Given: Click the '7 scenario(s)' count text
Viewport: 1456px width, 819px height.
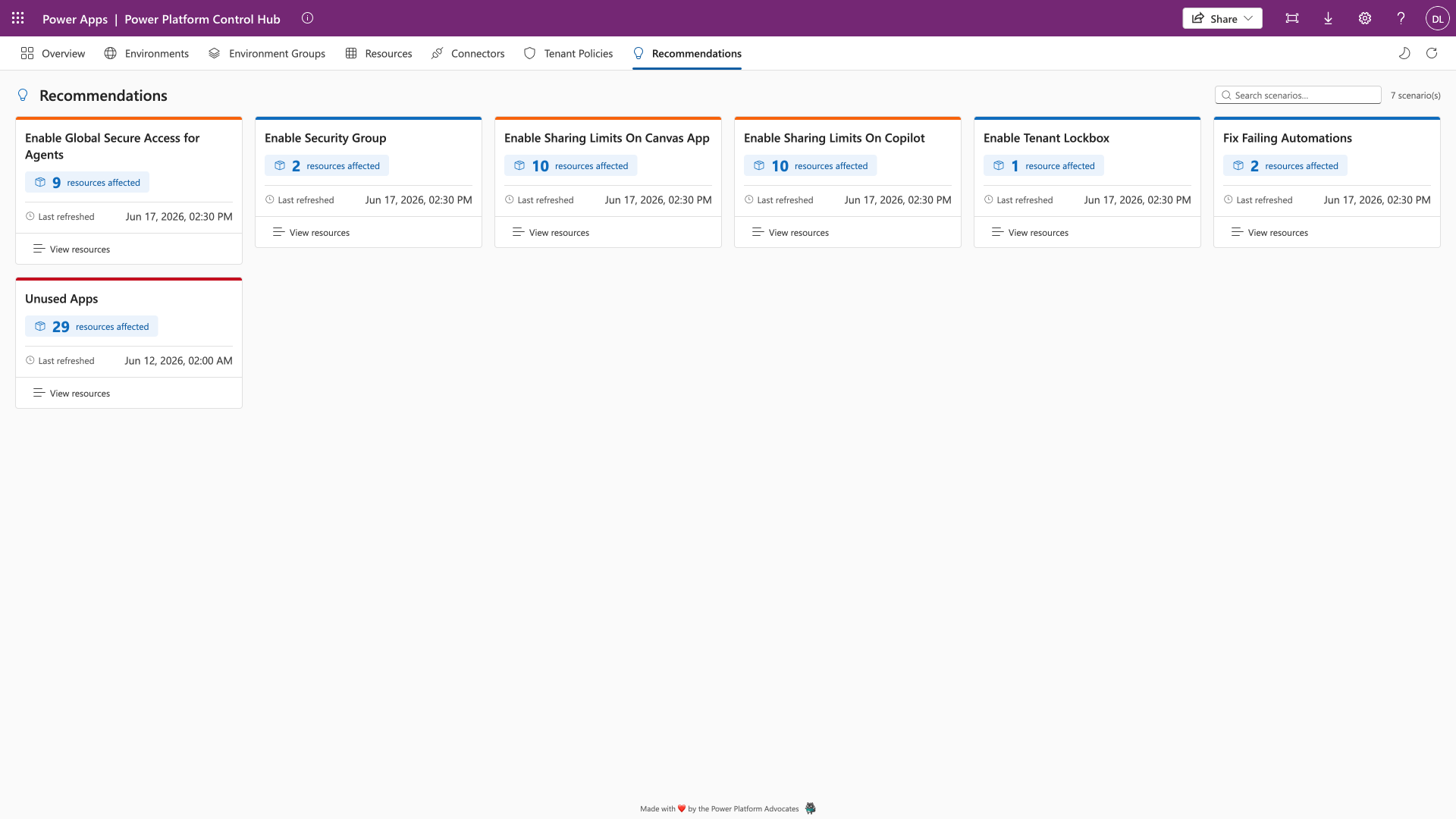Looking at the screenshot, I should 1415,95.
